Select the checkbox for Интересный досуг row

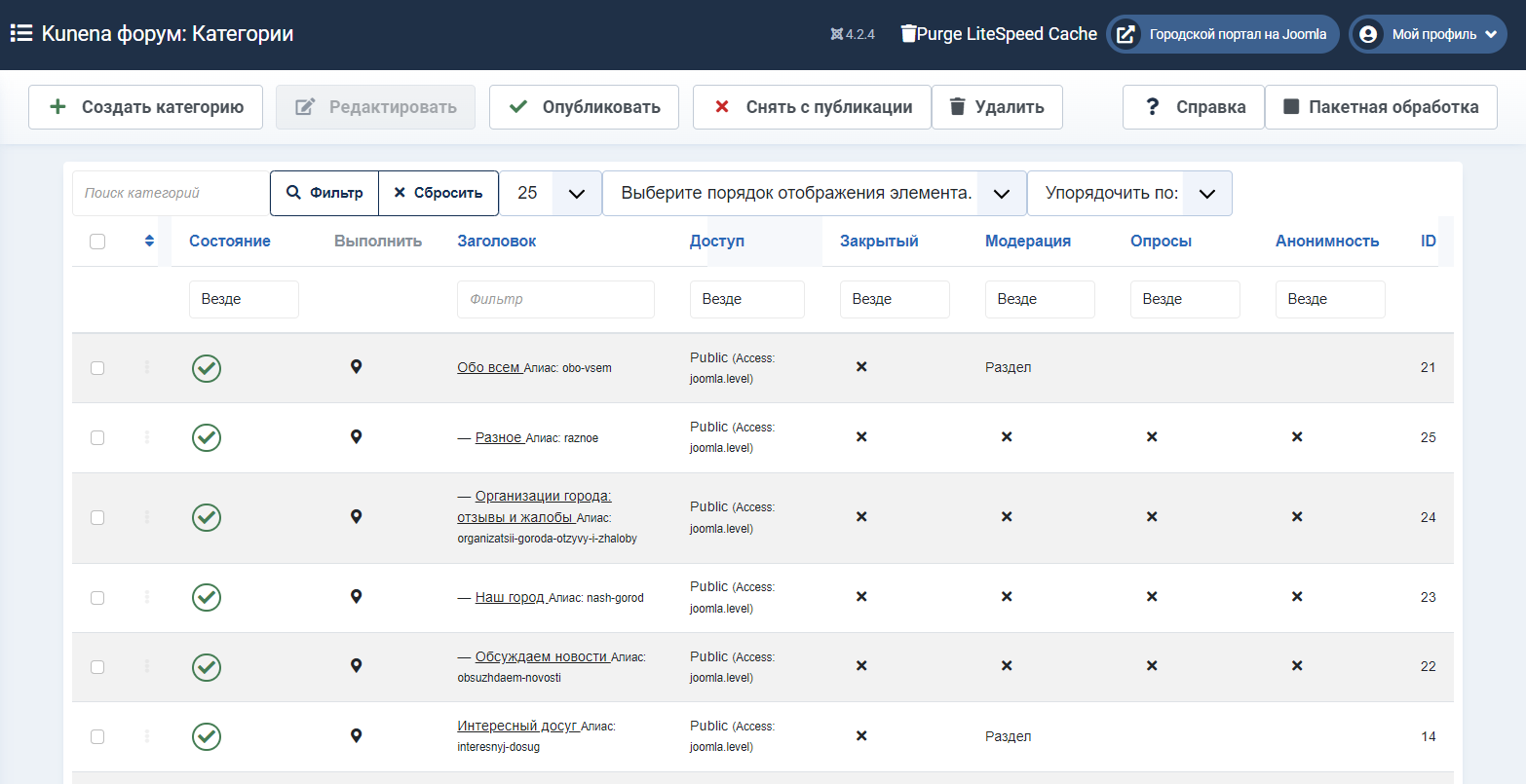pos(97,737)
